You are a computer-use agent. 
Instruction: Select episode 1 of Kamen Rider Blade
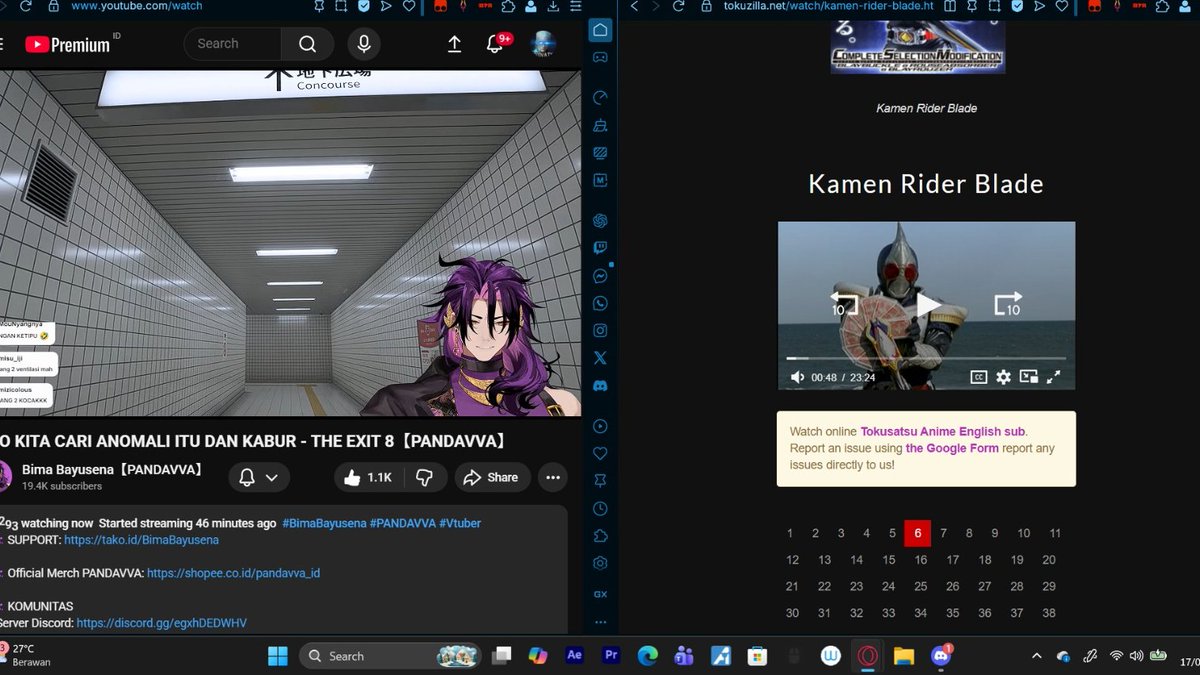click(790, 533)
